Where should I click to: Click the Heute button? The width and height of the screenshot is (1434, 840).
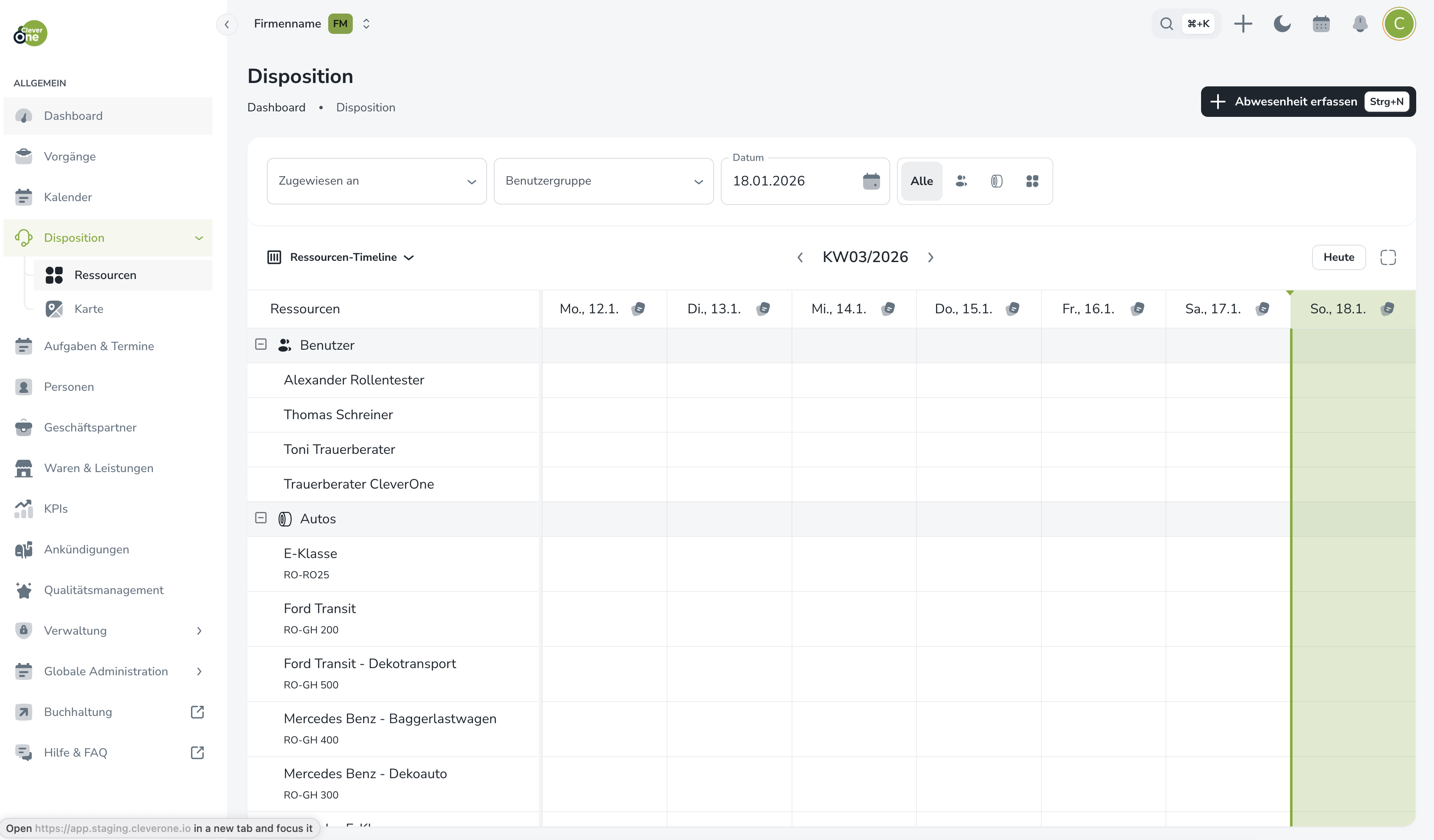pyautogui.click(x=1338, y=257)
